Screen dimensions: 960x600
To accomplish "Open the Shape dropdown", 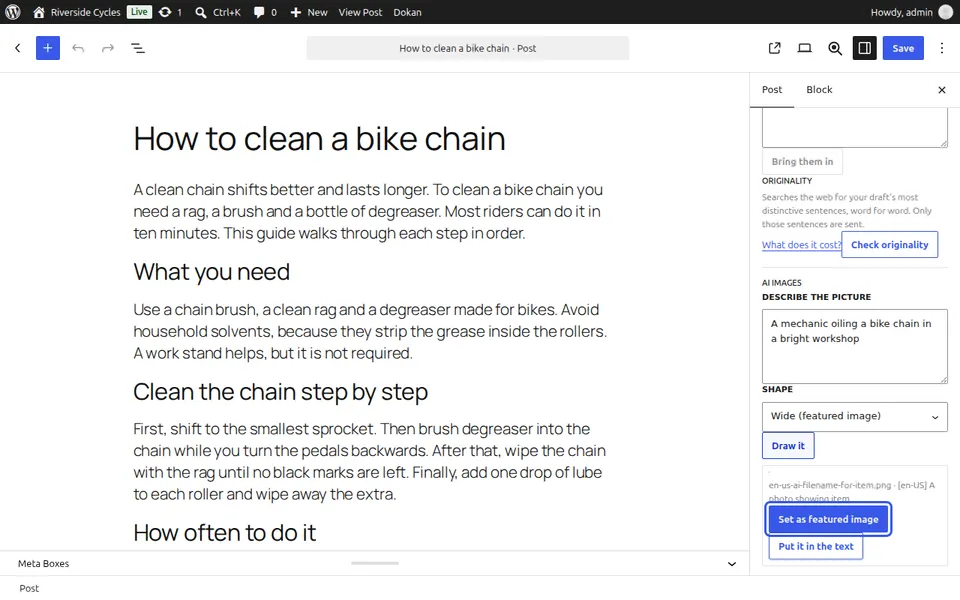I will (855, 416).
